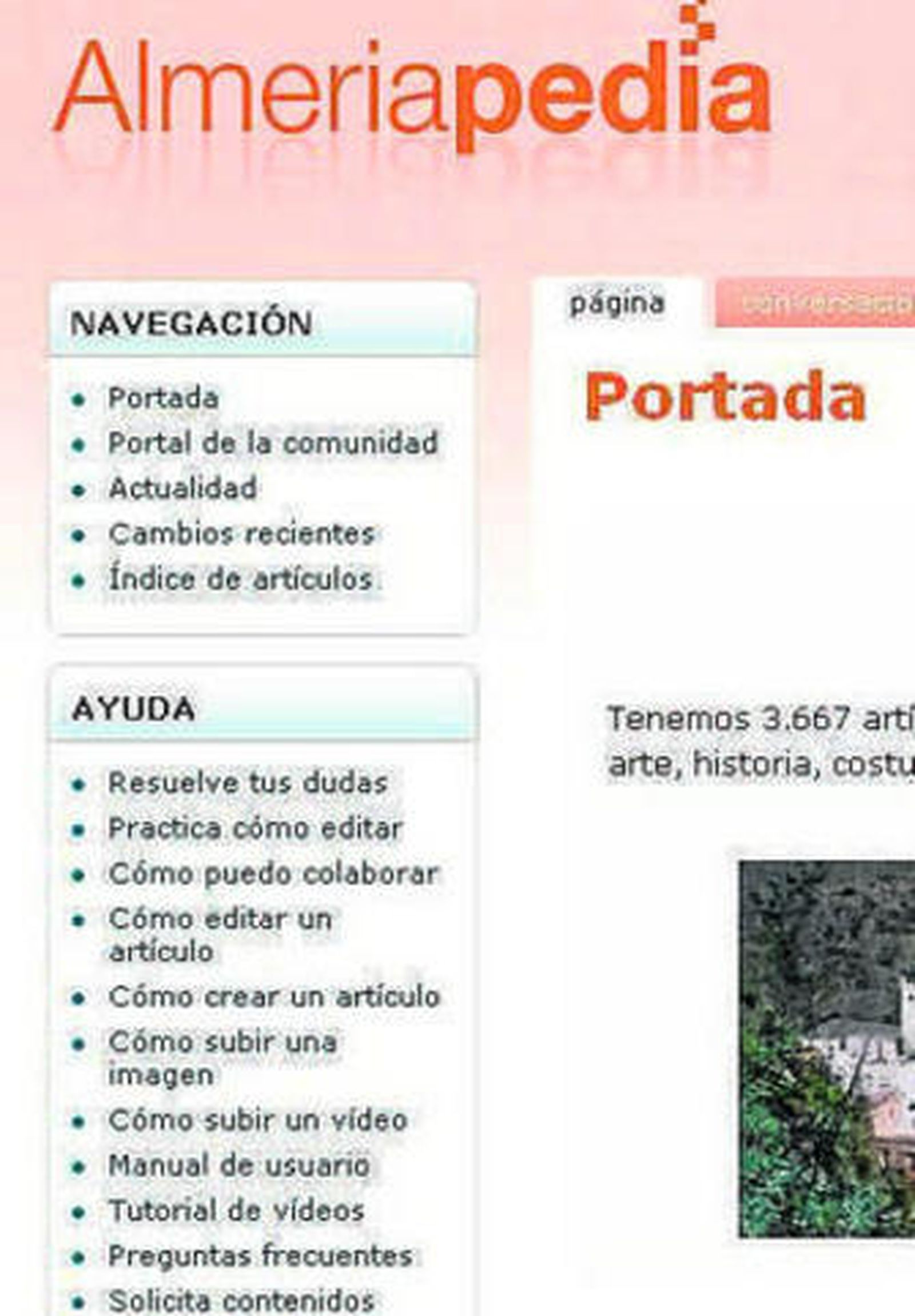
Task: Open Tutorial de vídeos link
Action: pyautogui.click(x=236, y=1210)
